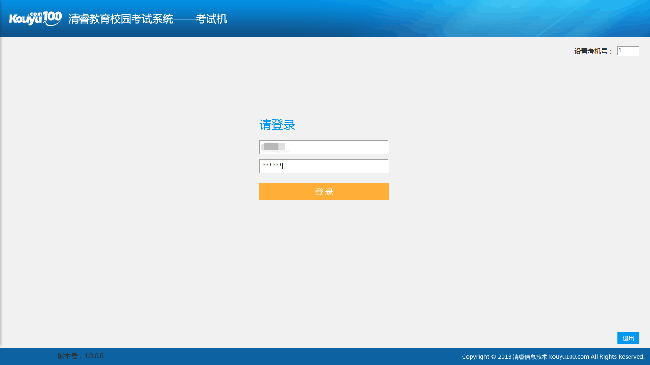650x365 pixels.
Task: Click the 请登录 heading text
Action: pos(277,125)
